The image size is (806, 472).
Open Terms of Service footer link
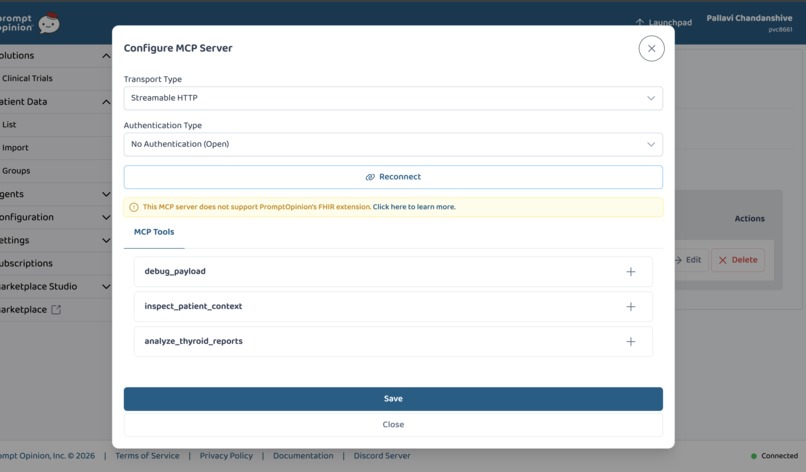pyautogui.click(x=147, y=456)
